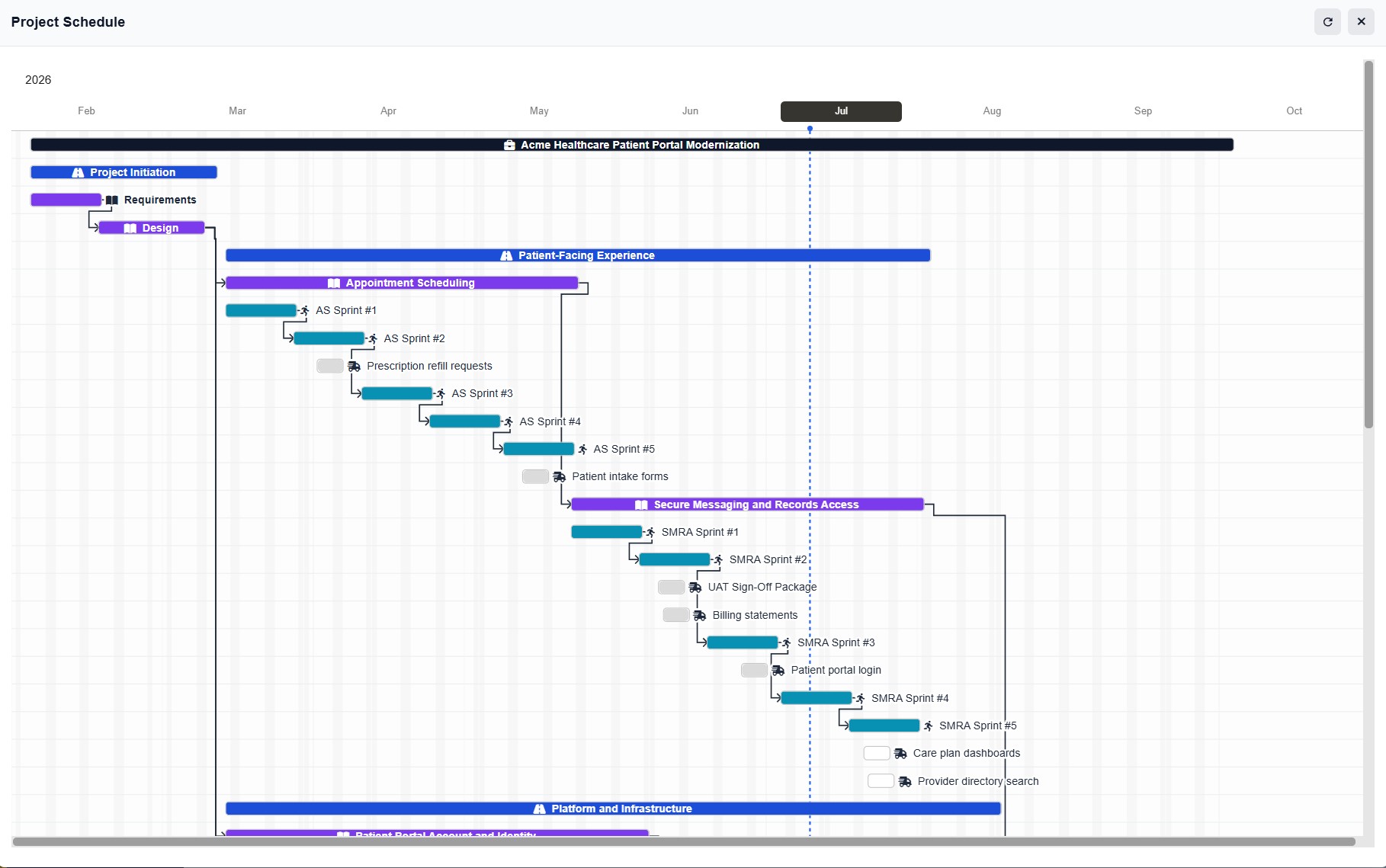Click the Platform and Infrastructure bar

coord(613,809)
